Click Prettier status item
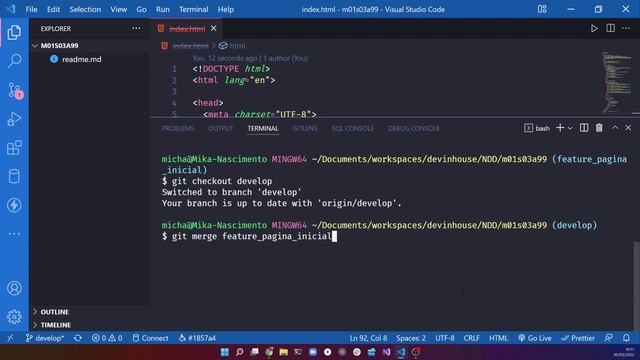This screenshot has width=640, height=360. (578, 338)
